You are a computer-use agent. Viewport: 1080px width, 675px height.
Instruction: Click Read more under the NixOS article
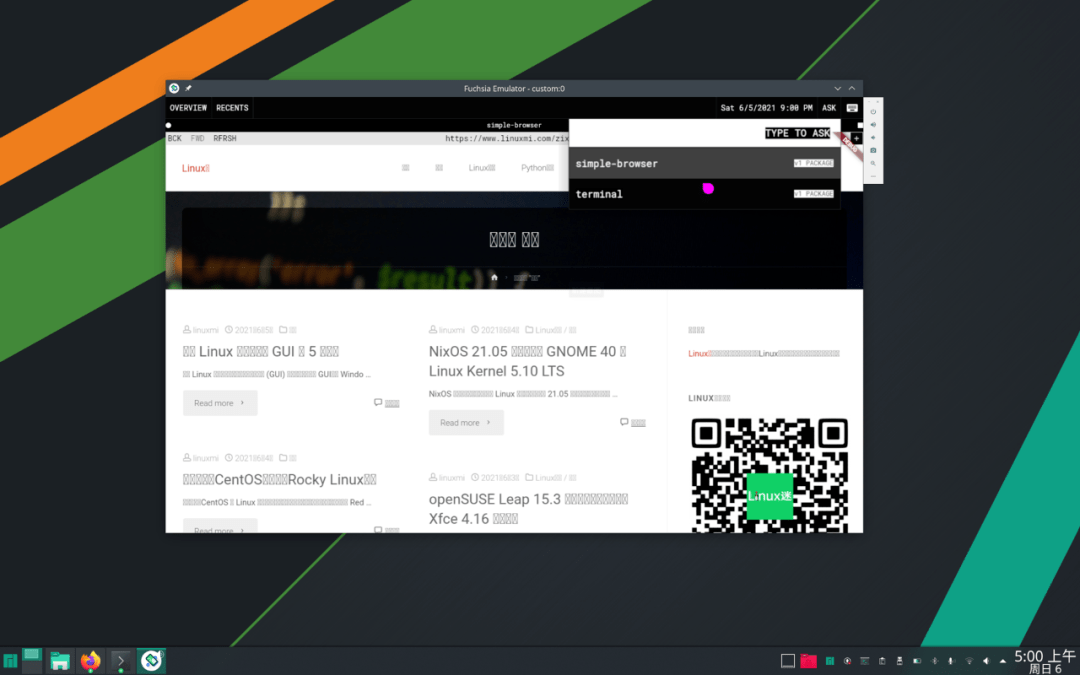(x=465, y=422)
